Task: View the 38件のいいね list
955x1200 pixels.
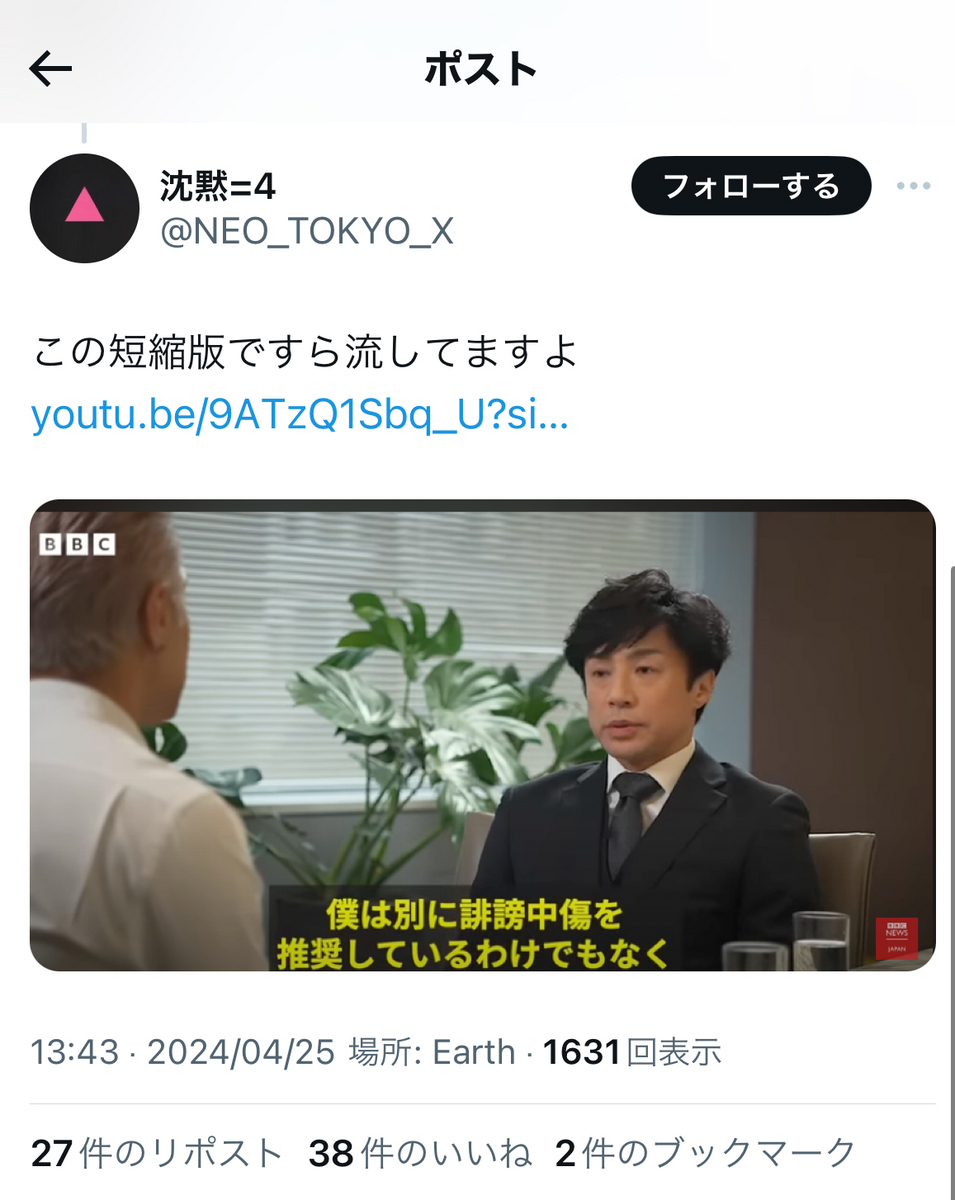Action: [420, 1153]
